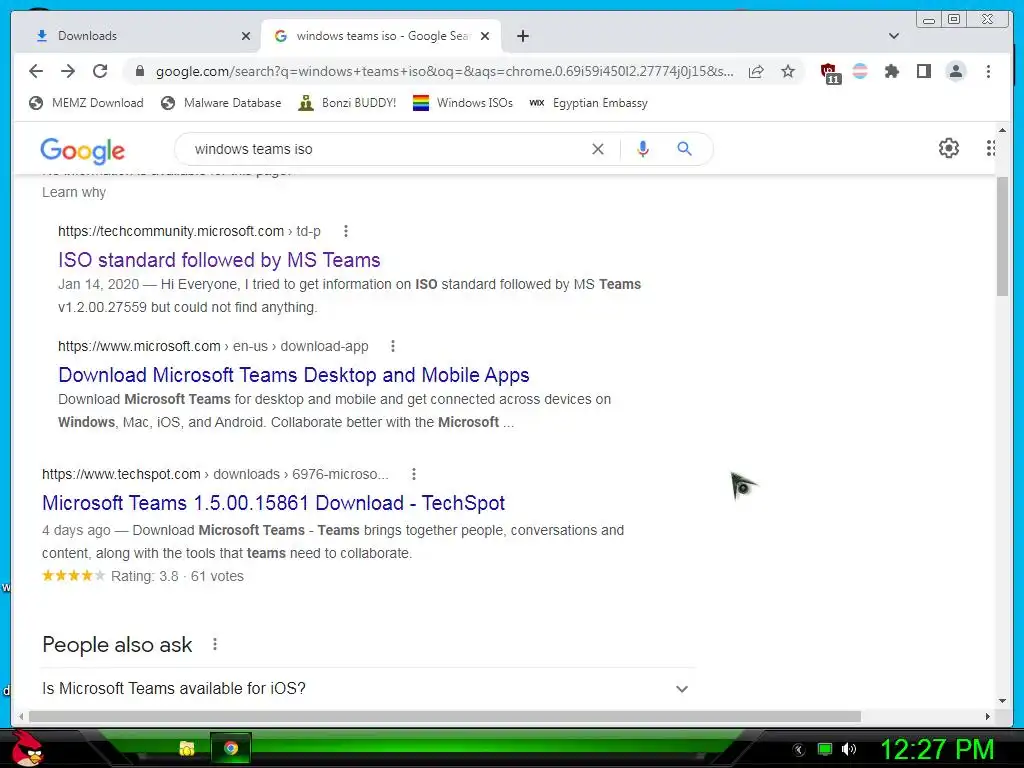1024x768 pixels.
Task: Click the scroll right arrow
Action: tap(987, 716)
